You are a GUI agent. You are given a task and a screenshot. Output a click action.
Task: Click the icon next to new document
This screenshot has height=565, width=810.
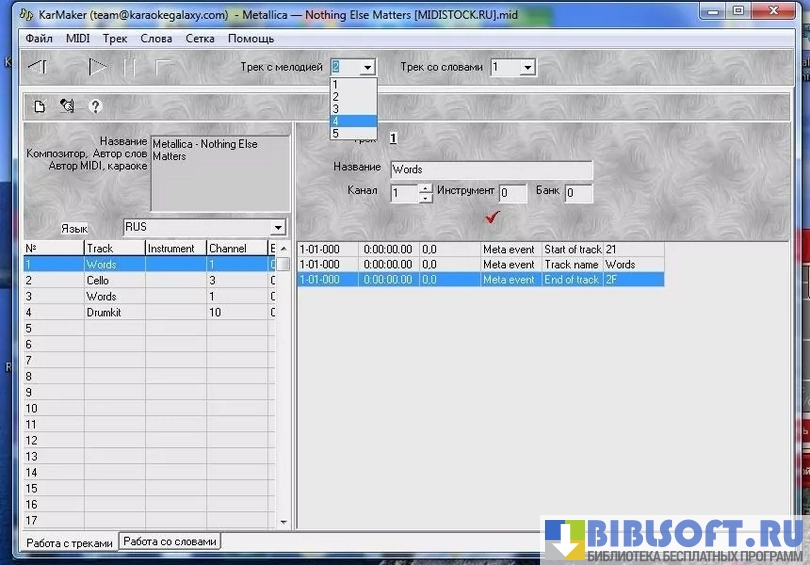[x=67, y=106]
